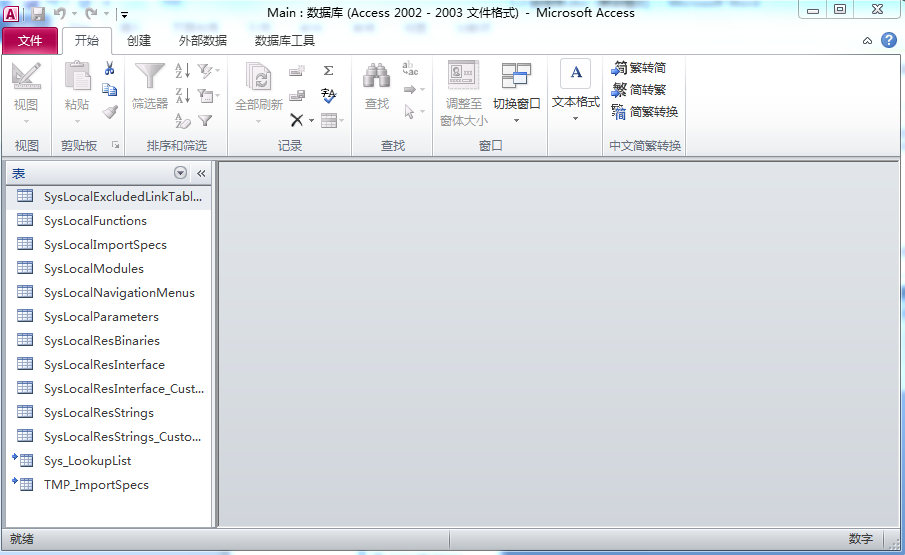Click the toggle filter funnel icon

tap(205, 121)
